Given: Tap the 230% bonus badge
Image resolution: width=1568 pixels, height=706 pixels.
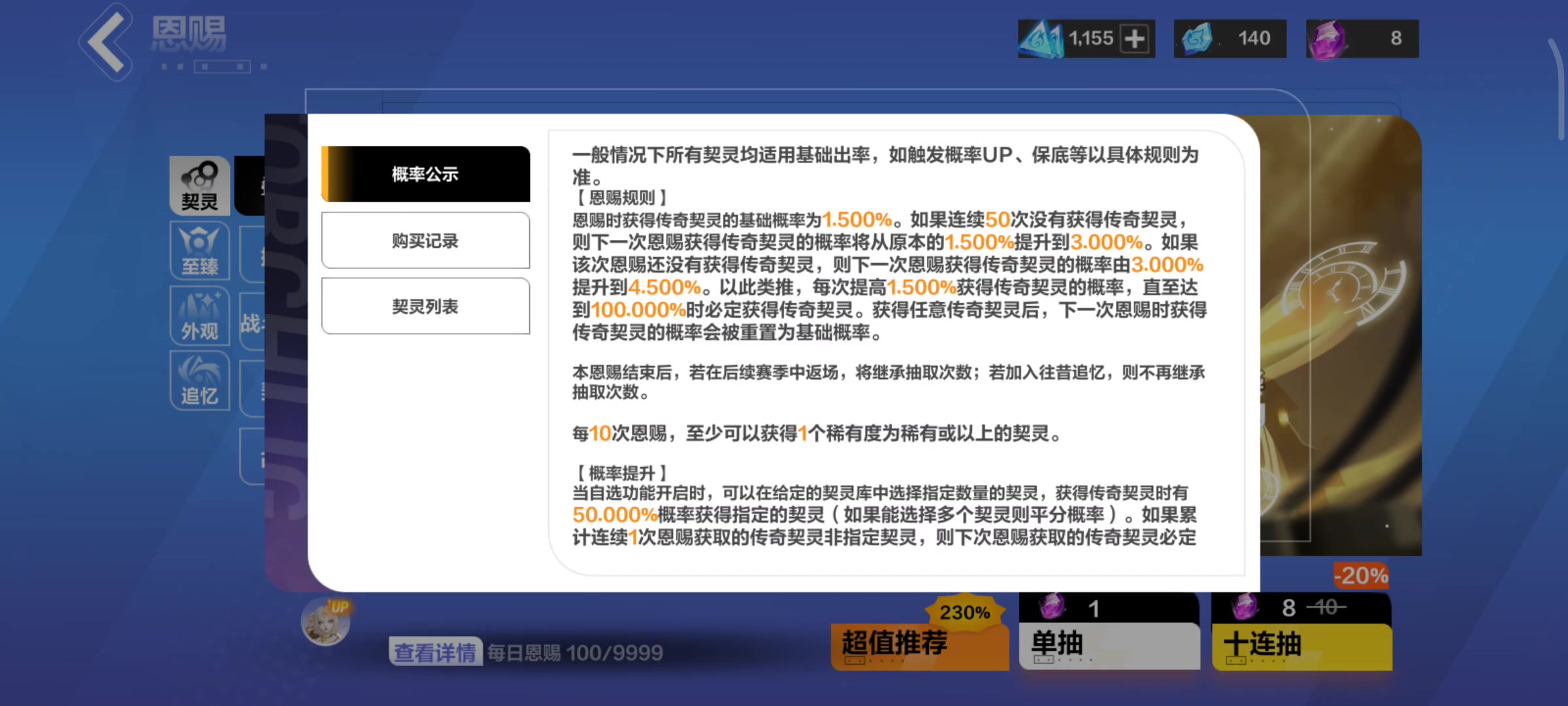Looking at the screenshot, I should pos(964,612).
